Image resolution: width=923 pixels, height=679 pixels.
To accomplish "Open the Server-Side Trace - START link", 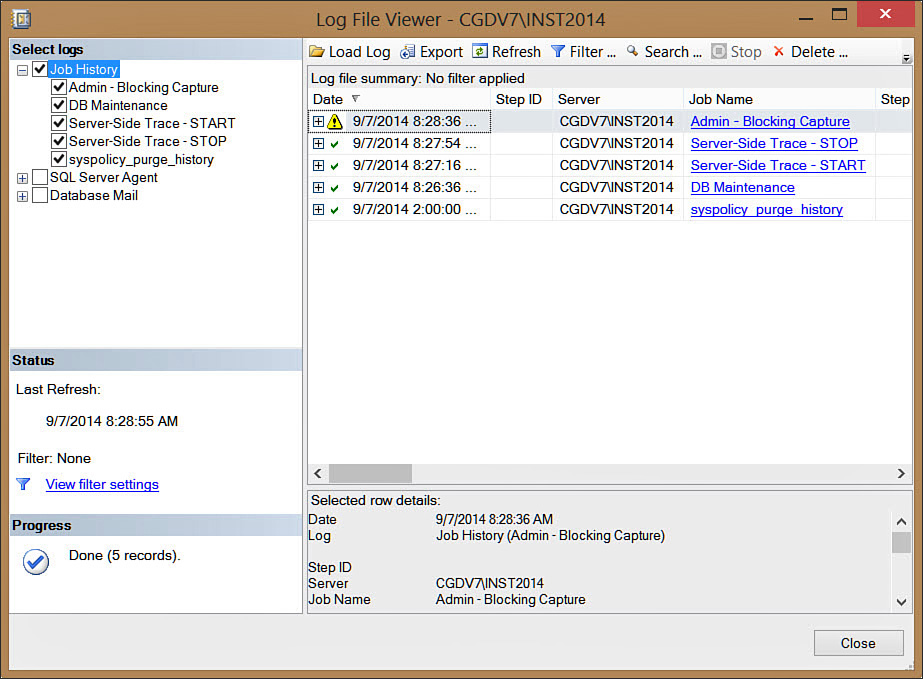I will pos(778,165).
